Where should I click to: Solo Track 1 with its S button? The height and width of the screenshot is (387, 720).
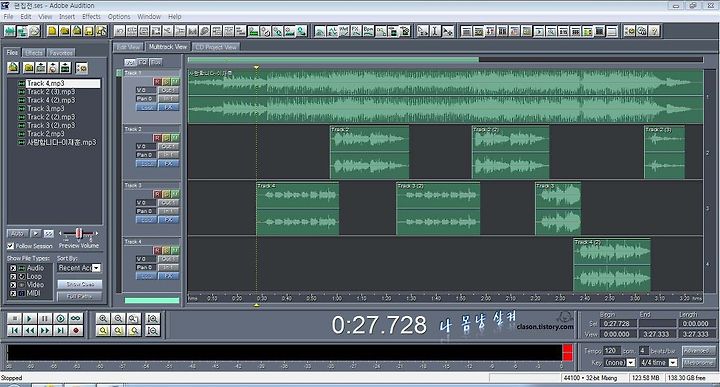[166, 81]
